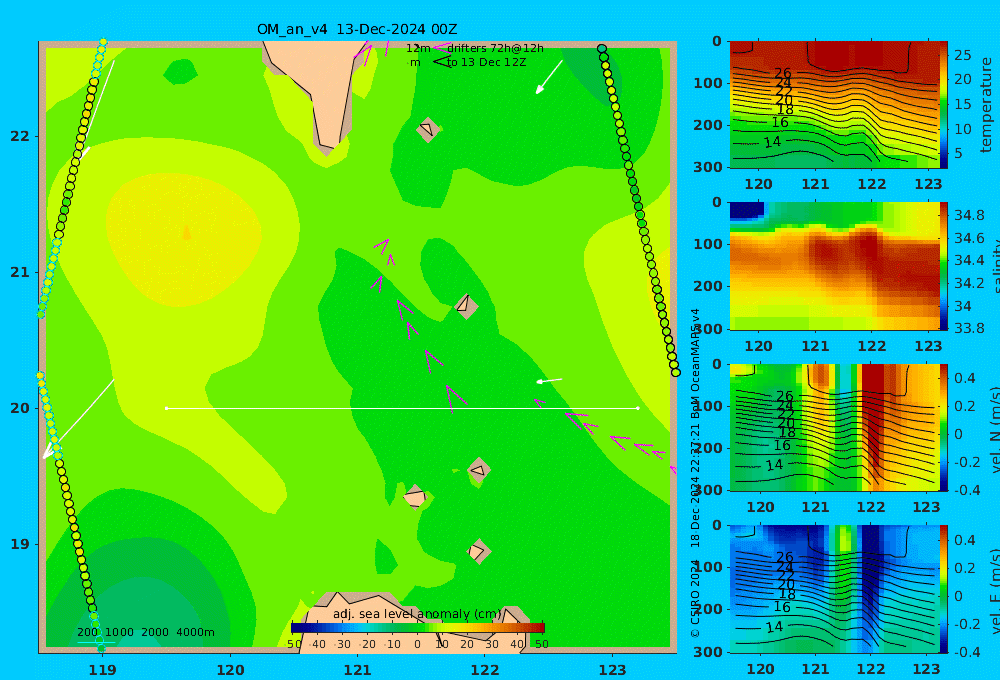
Task: Click the small island near 22°N east of Taiwan
Action: pyautogui.click(x=428, y=129)
